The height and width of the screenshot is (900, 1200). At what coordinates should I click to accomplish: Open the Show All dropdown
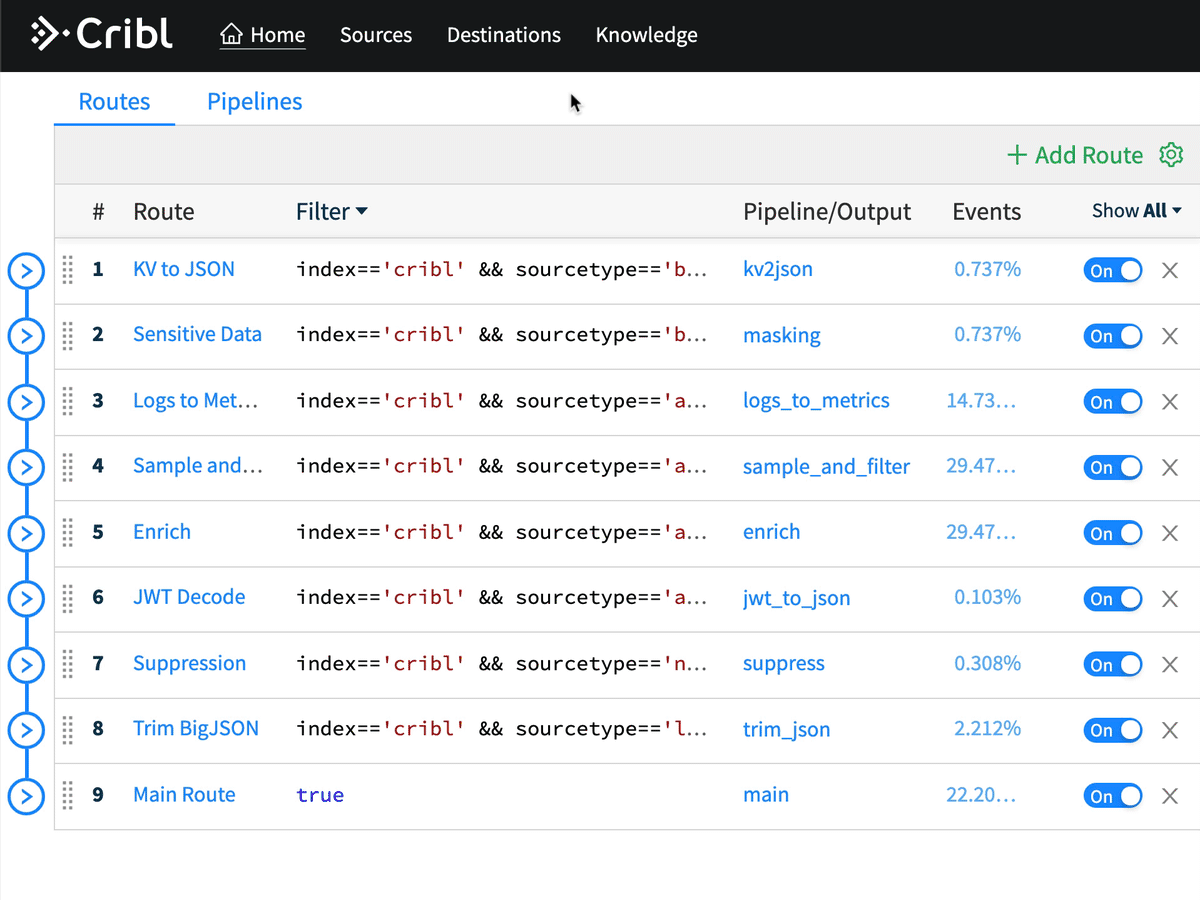[x=1136, y=211]
